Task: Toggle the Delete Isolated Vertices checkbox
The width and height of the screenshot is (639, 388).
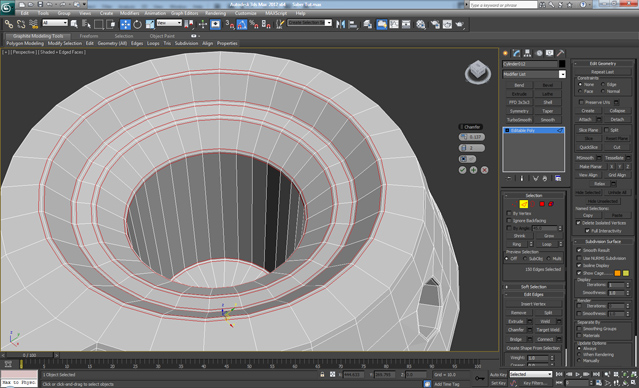Action: pos(578,223)
